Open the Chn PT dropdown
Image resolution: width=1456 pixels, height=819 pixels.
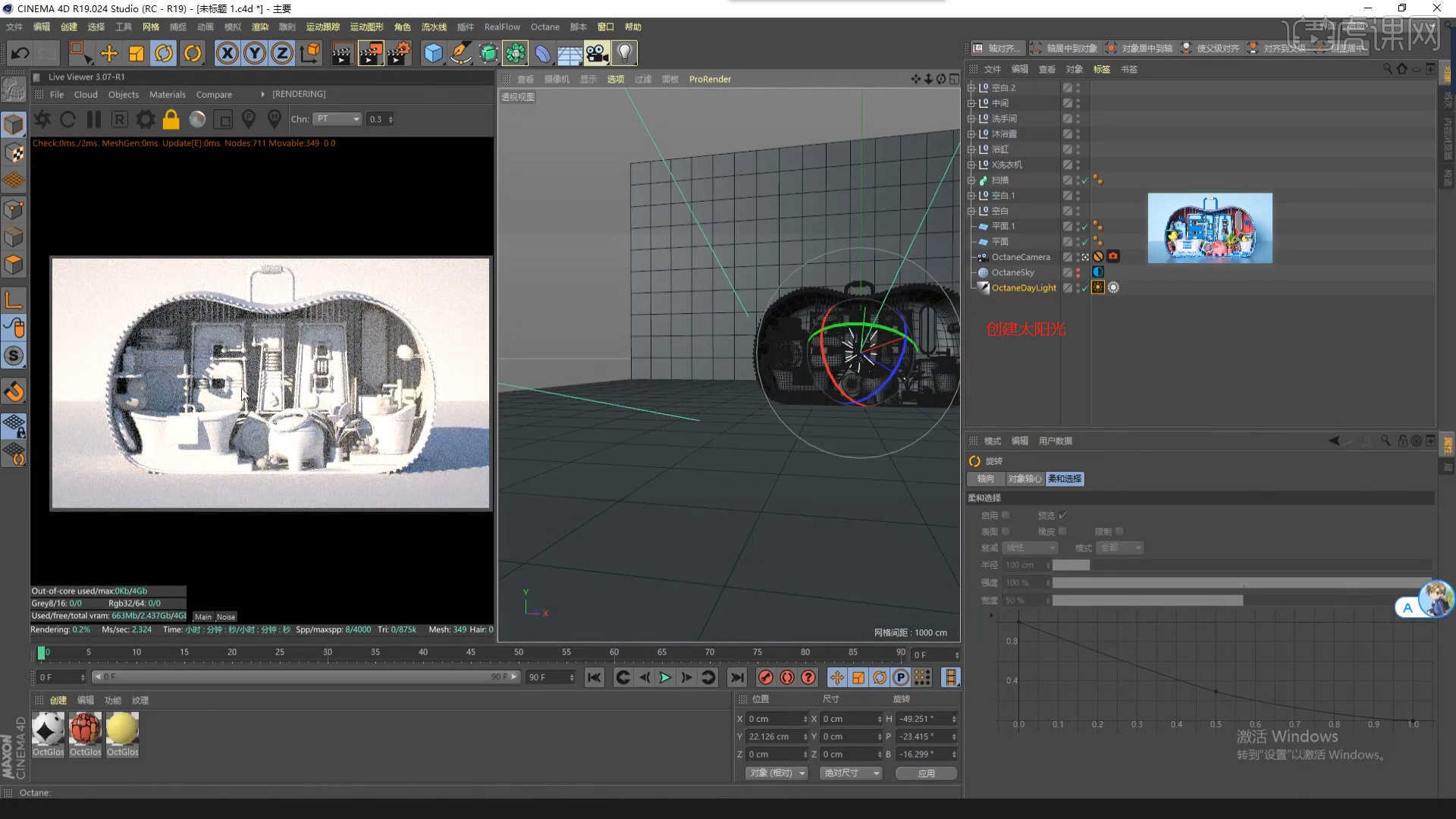coord(338,119)
